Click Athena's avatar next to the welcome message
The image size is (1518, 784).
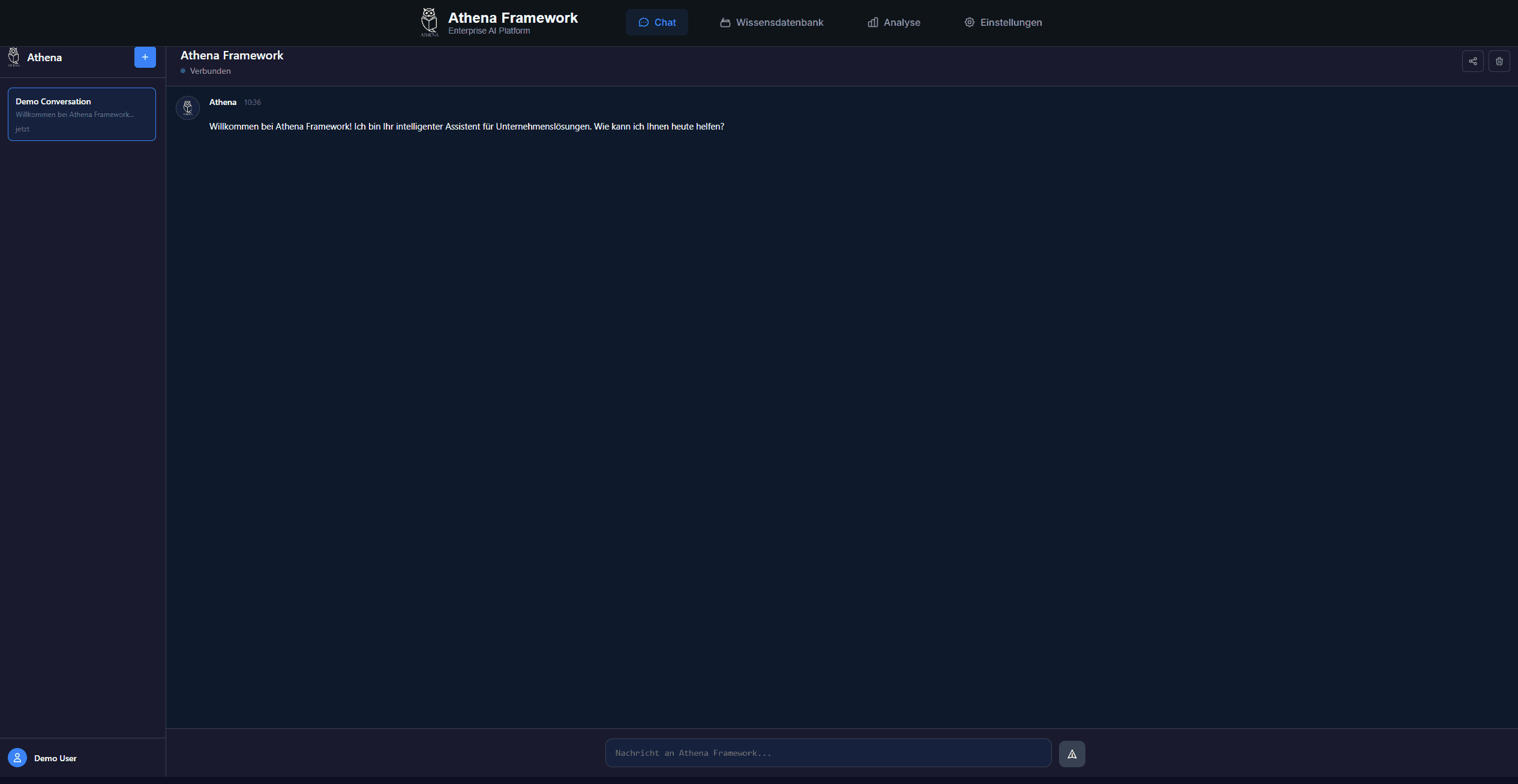click(x=188, y=108)
